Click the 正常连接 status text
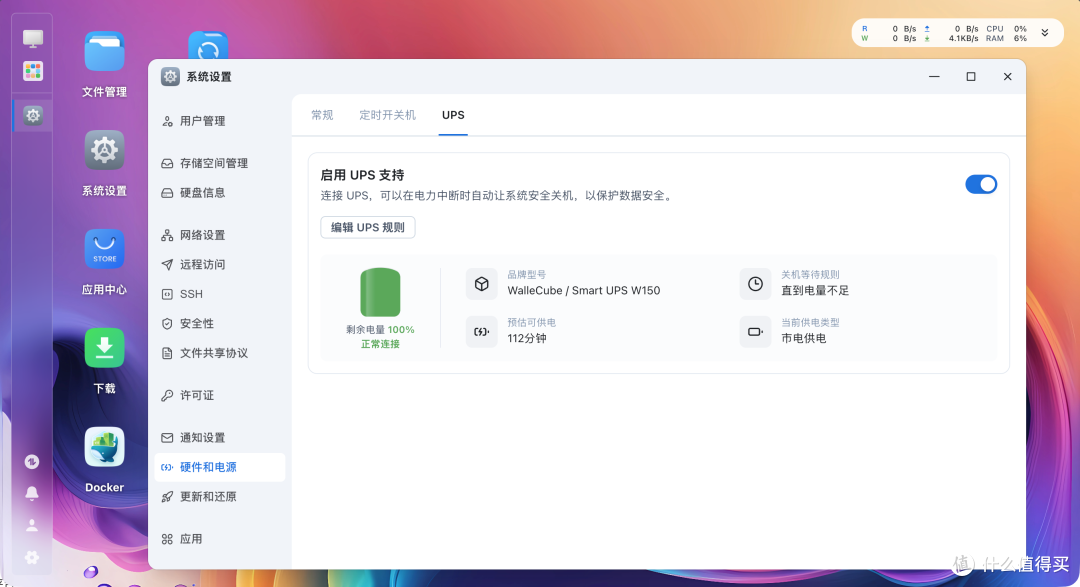Image resolution: width=1080 pixels, height=587 pixels. (380, 344)
